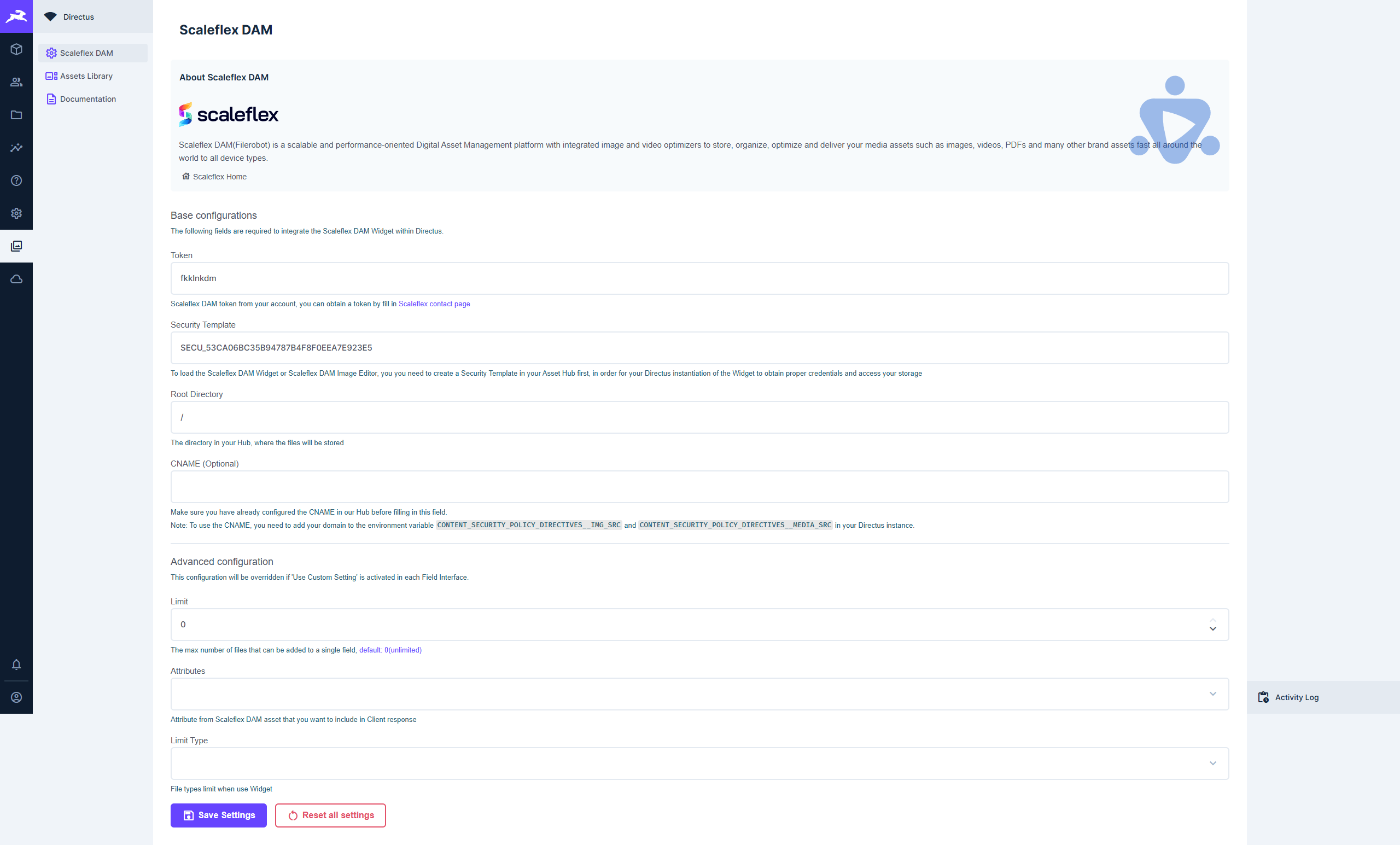Open notifications bell icon
The image size is (1400, 845).
click(x=16, y=665)
